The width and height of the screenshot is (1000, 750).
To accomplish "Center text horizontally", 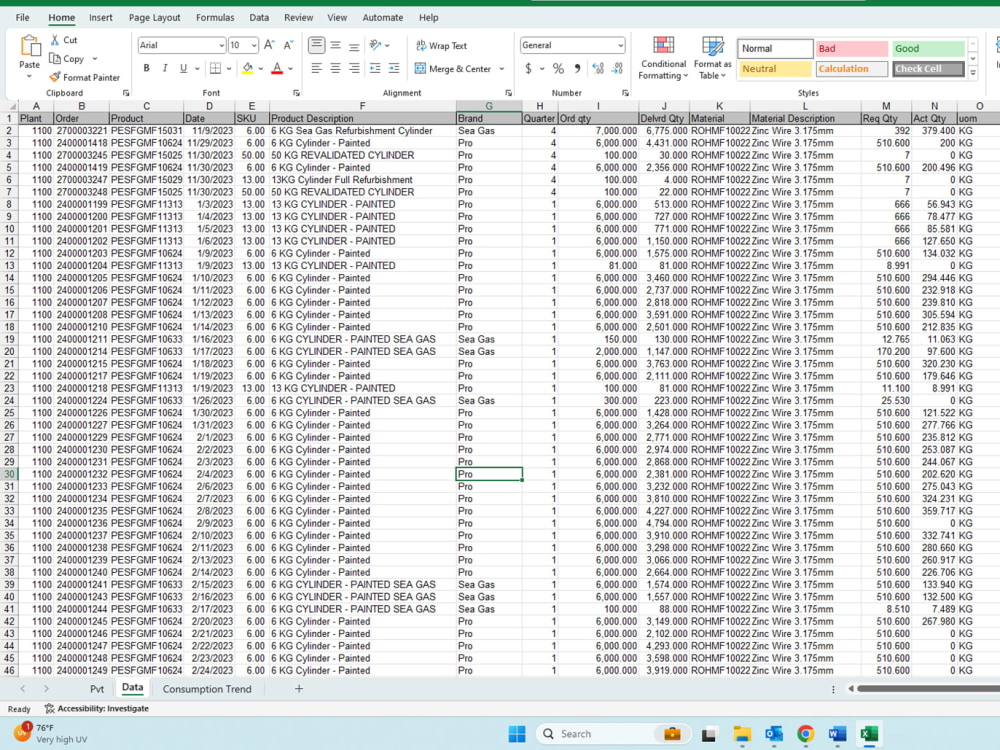I will click(x=335, y=68).
